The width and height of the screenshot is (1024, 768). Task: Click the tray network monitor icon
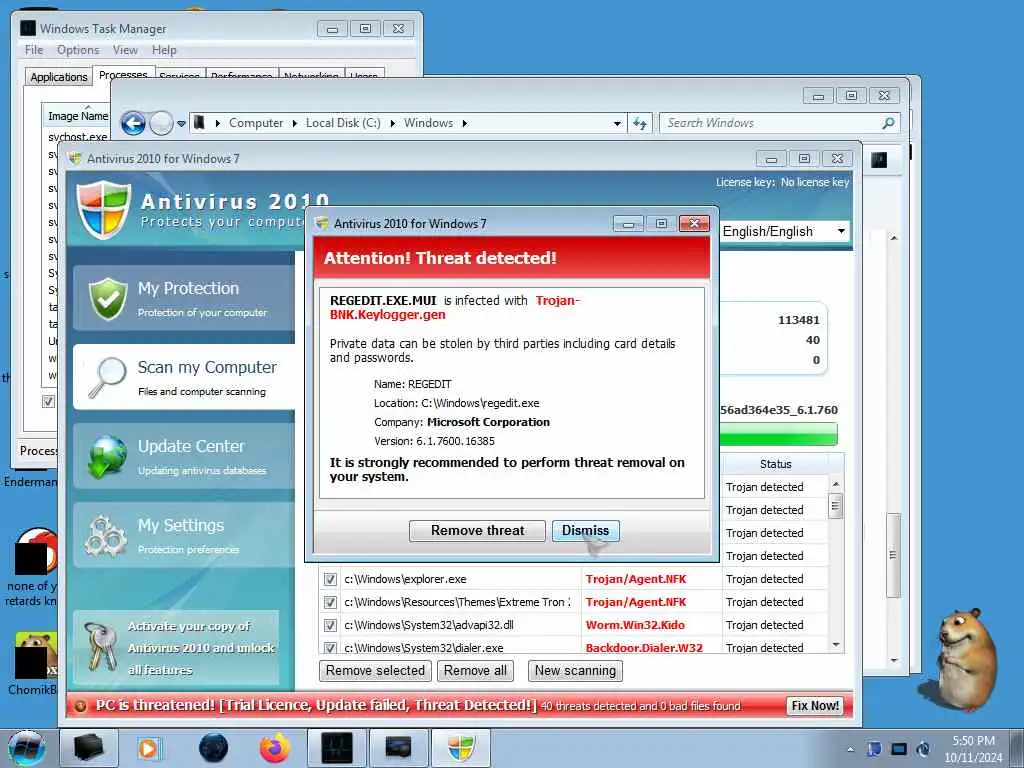pos(899,749)
